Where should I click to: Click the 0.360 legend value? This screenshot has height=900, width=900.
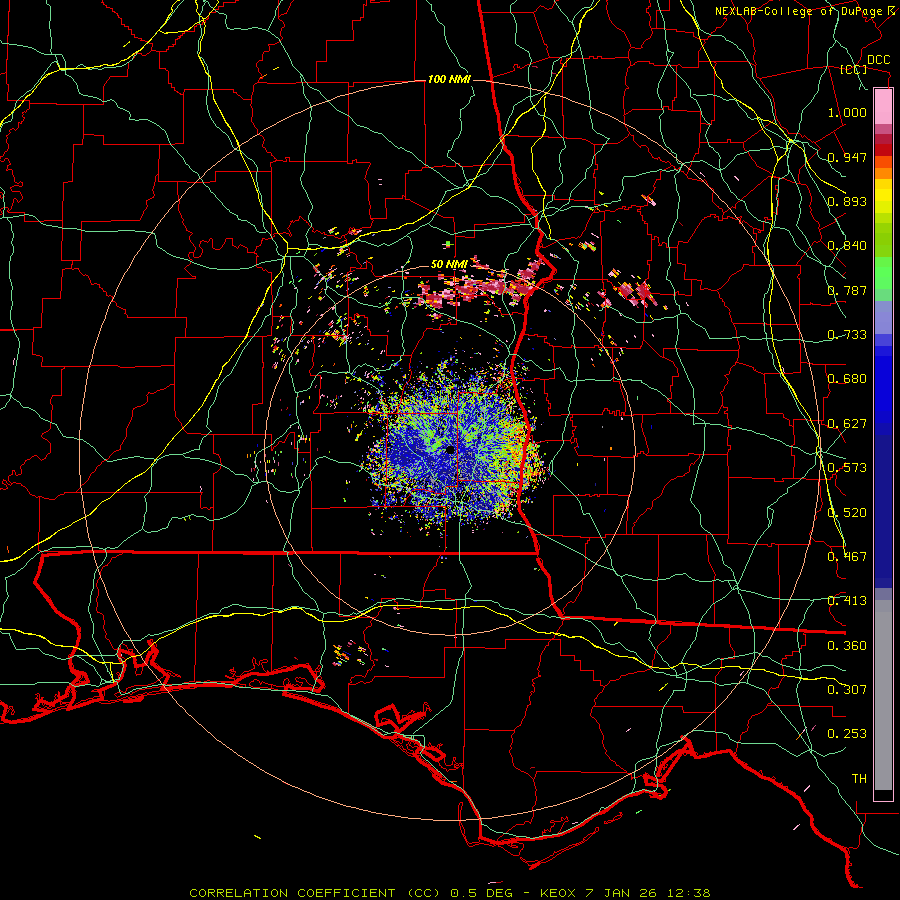(847, 646)
